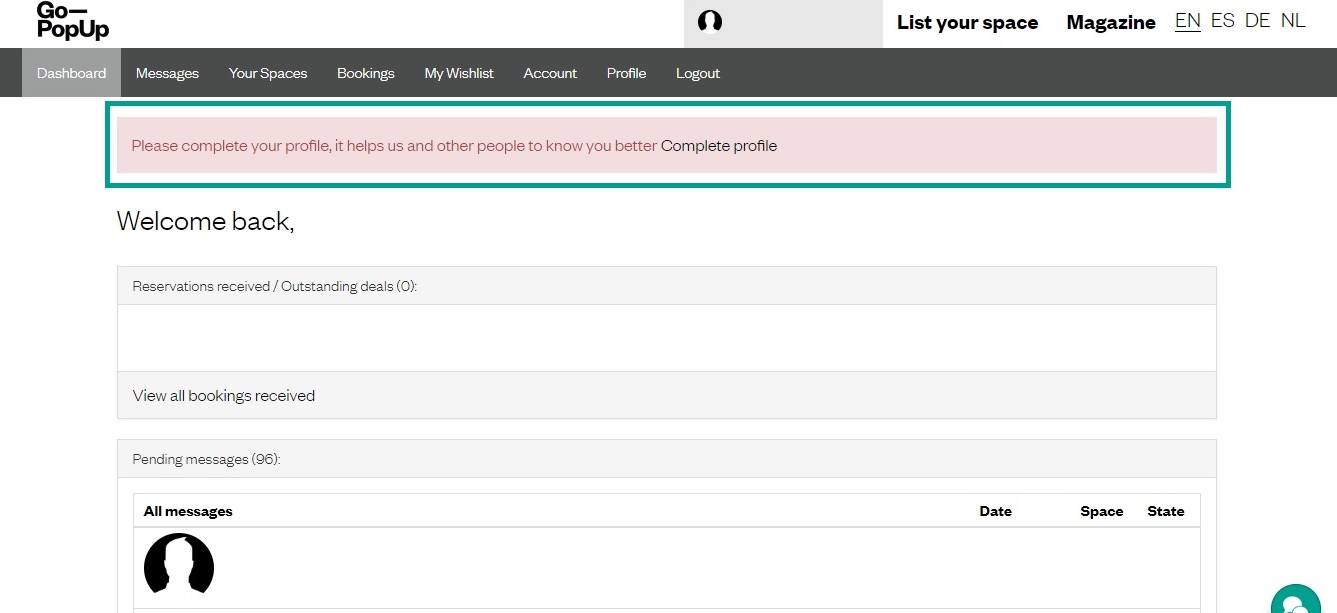Click the sender avatar in messages list
Image resolution: width=1337 pixels, height=613 pixels.
tap(179, 564)
